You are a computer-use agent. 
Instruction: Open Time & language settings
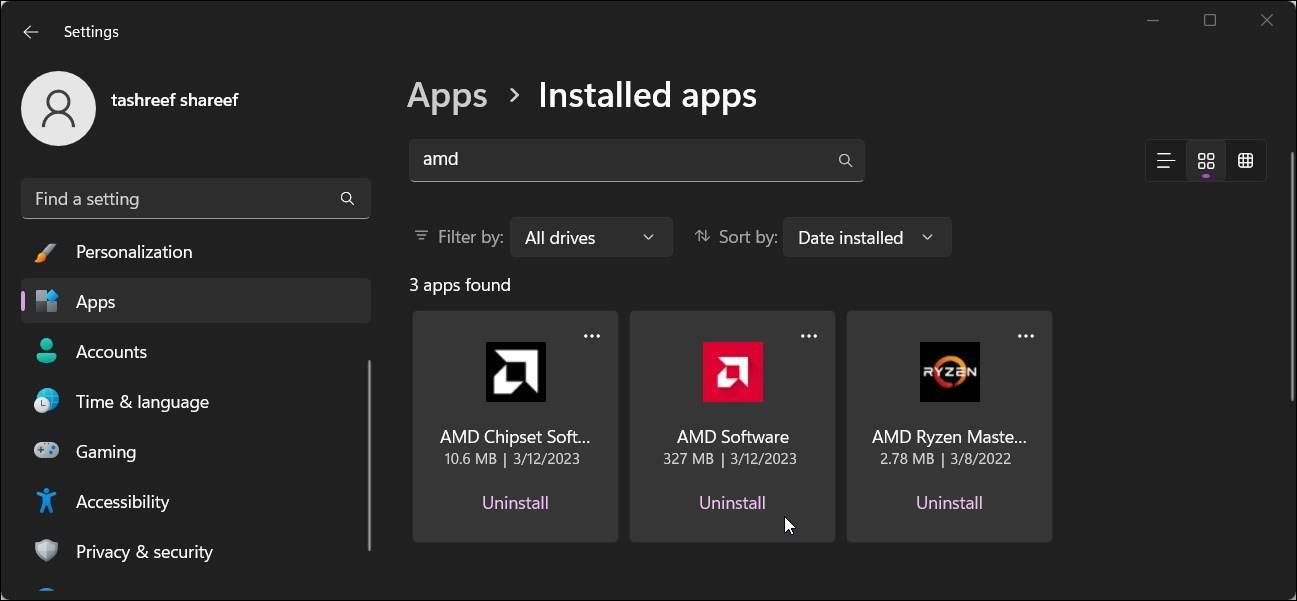point(196,402)
